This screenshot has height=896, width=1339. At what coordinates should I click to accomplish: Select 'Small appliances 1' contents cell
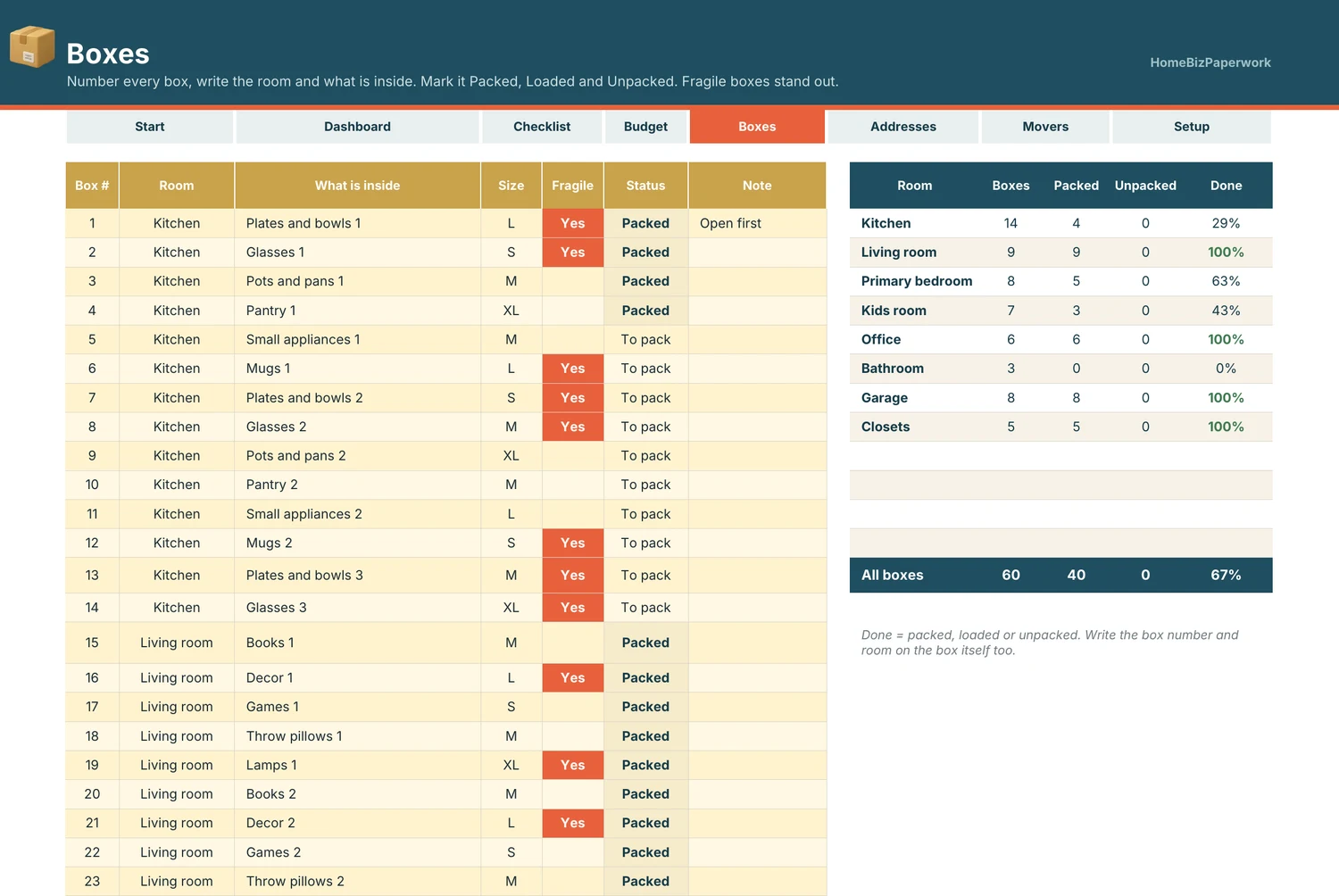click(357, 339)
